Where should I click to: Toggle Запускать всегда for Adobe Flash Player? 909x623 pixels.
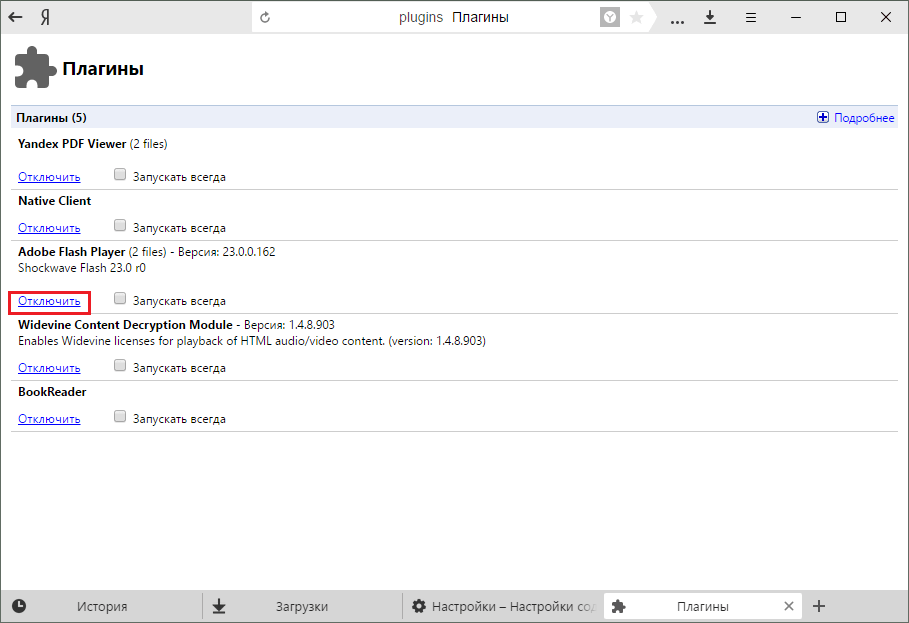[120, 298]
